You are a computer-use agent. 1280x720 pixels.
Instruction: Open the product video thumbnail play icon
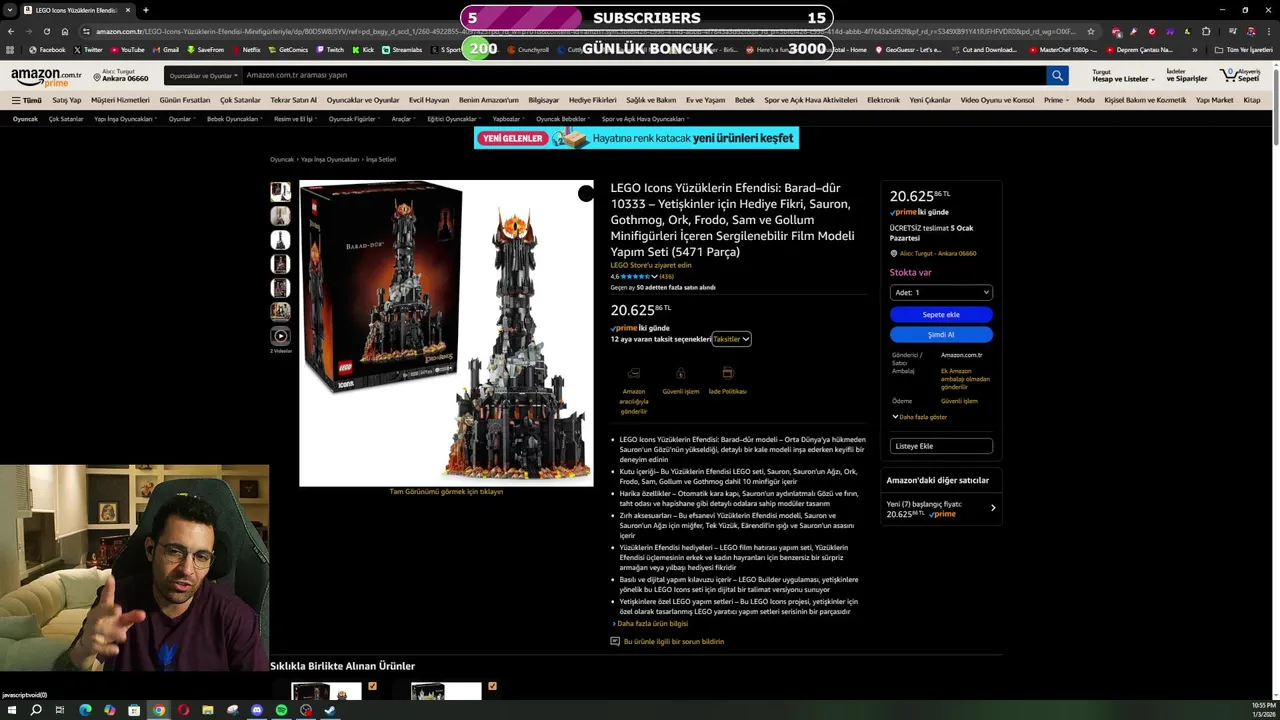point(281,336)
